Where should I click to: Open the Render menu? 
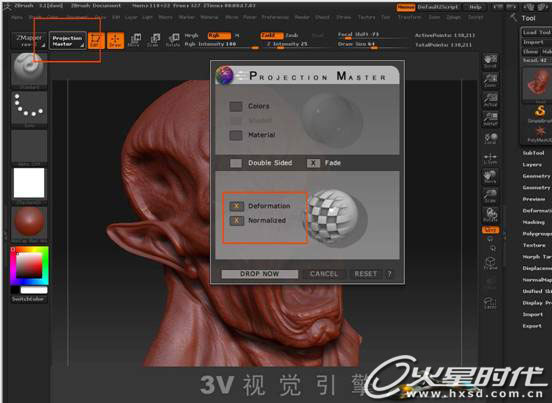click(302, 17)
